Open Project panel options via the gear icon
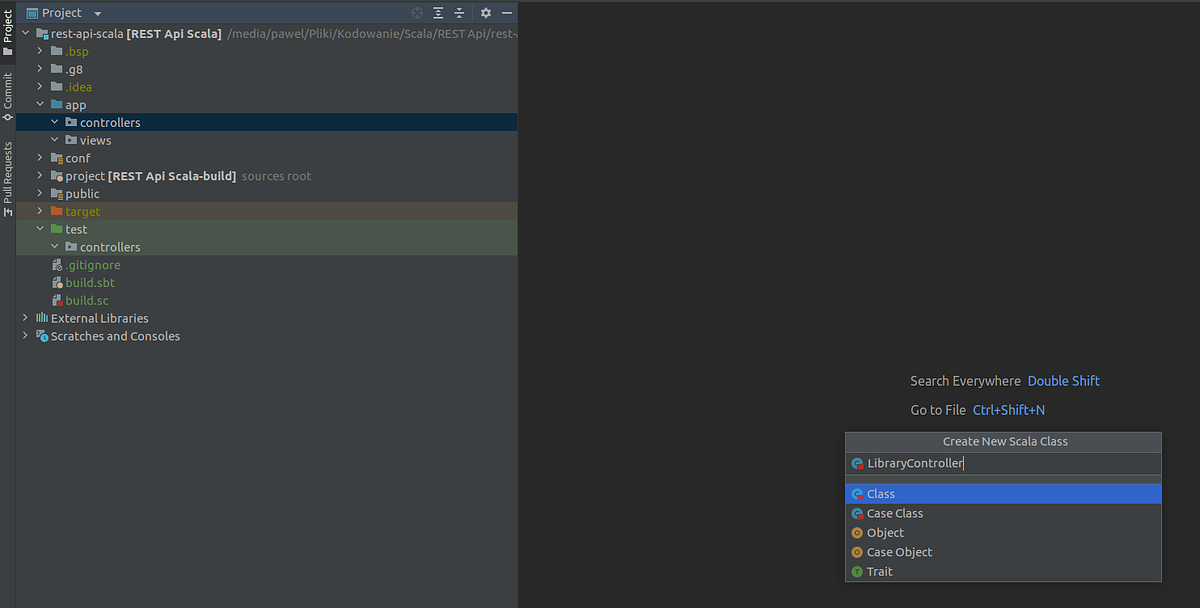This screenshot has height=608, width=1200. (484, 12)
